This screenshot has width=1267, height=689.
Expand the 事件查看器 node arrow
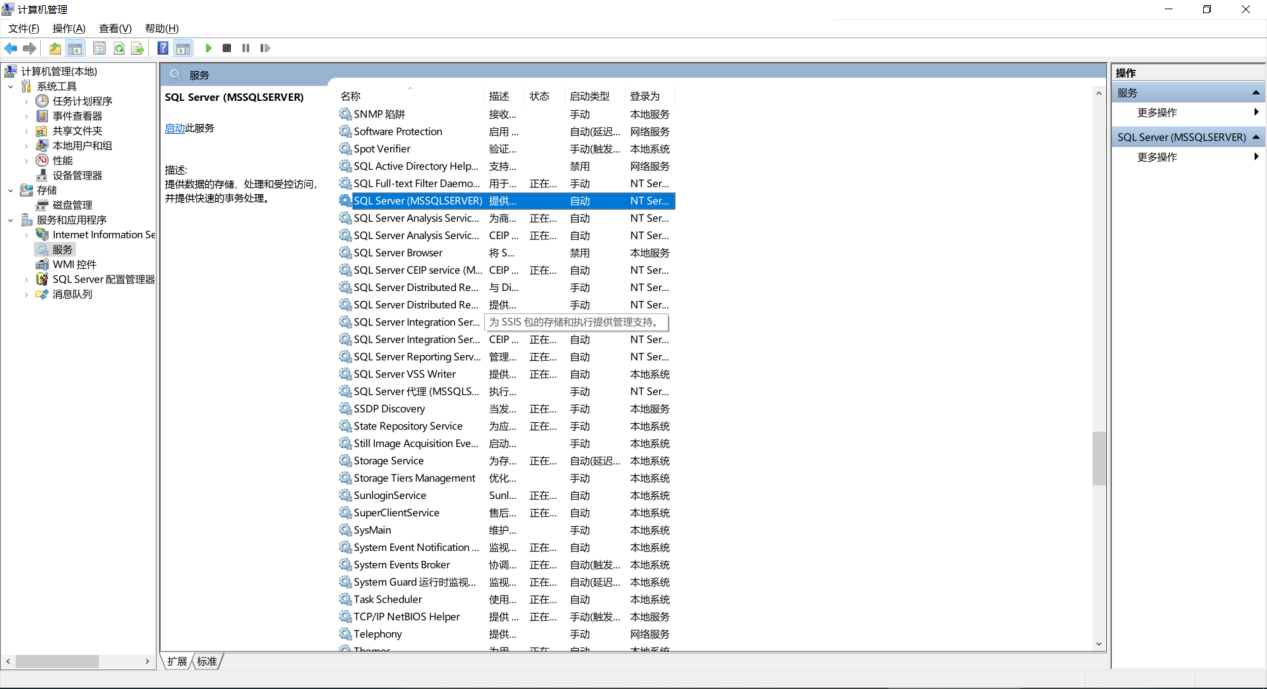(x=27, y=116)
